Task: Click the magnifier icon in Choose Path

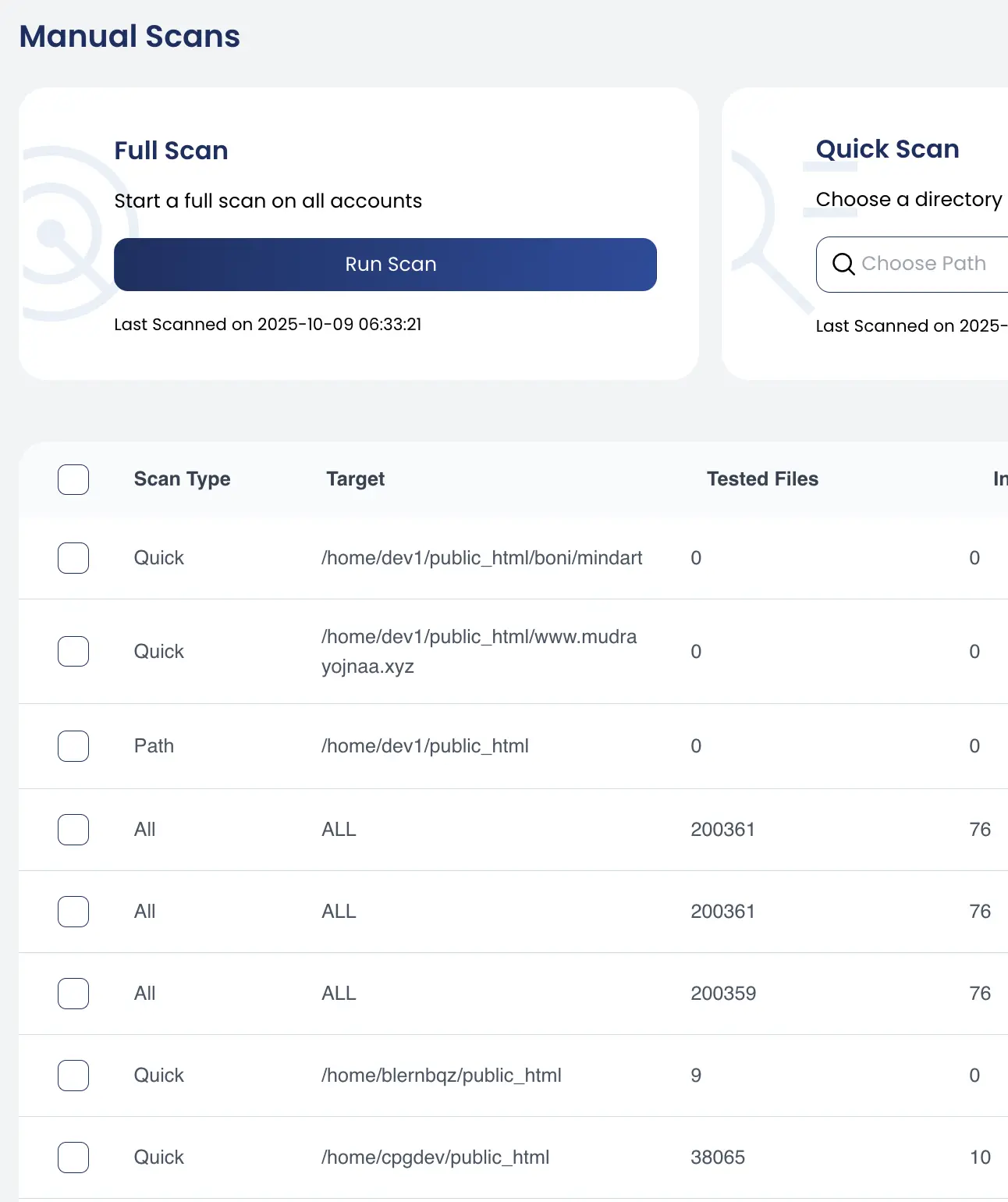Action: (x=843, y=265)
